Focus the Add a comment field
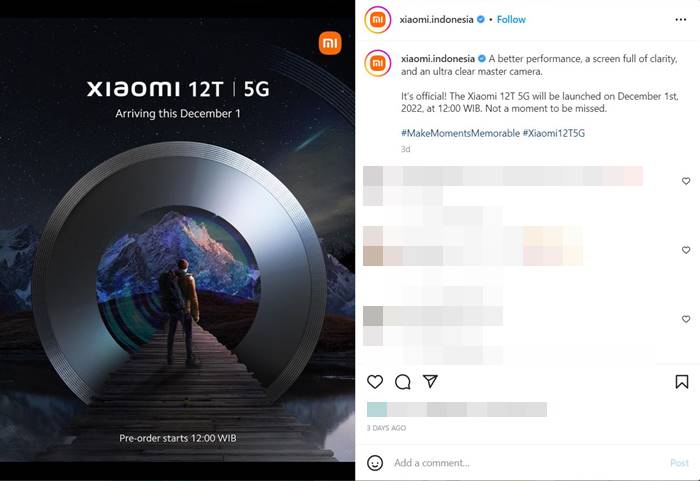The height and width of the screenshot is (481, 700). (527, 463)
